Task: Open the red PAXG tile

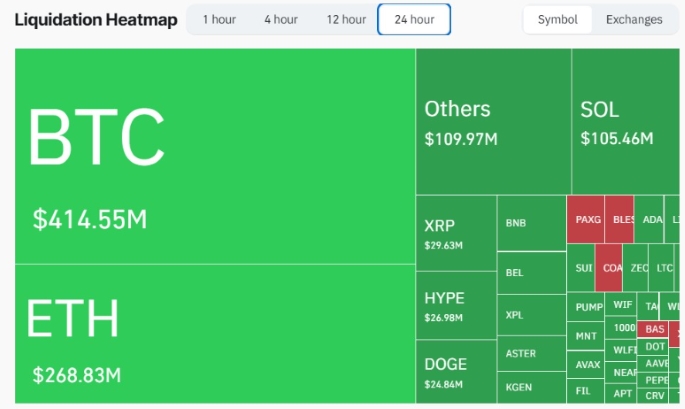Action: pos(585,220)
